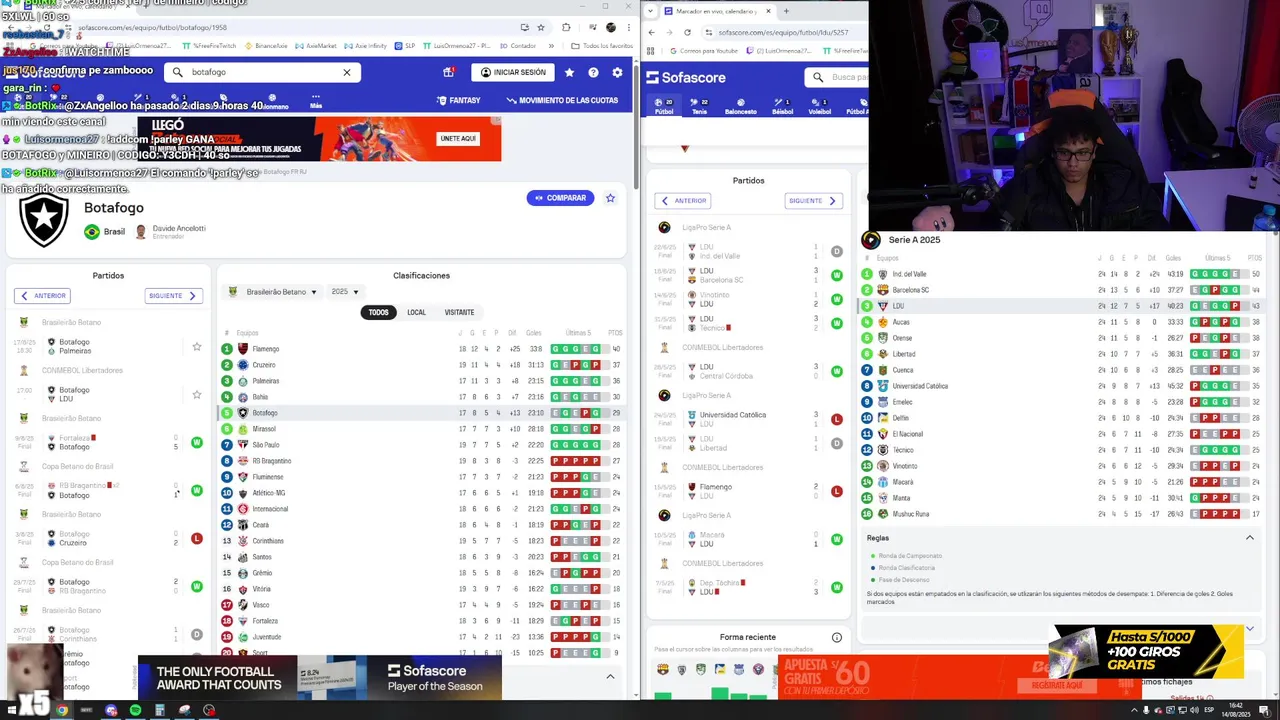Toggle star for Botafogo vs LDU match

tap(197, 395)
